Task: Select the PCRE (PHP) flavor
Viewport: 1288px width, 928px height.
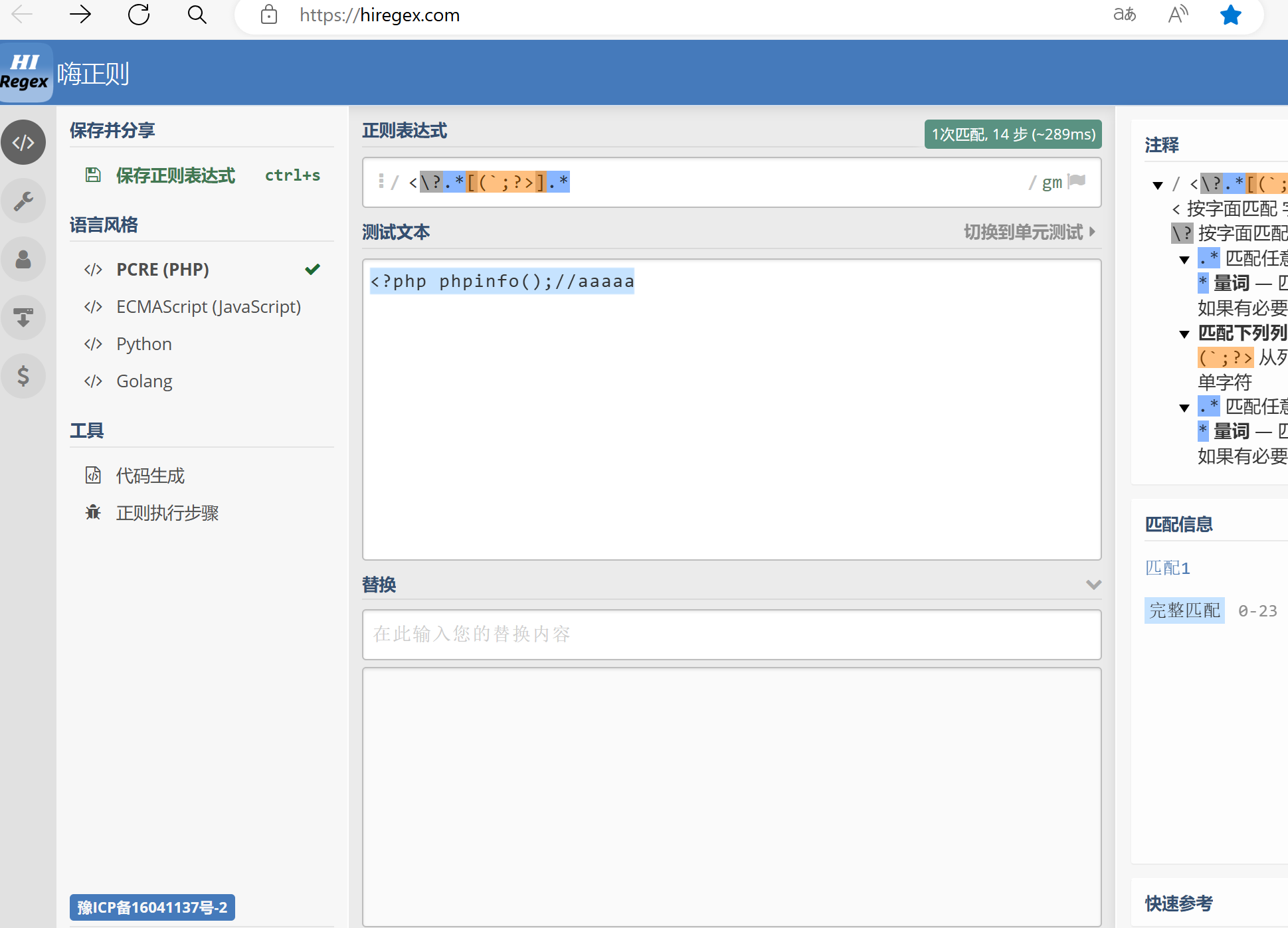Action: point(163,270)
